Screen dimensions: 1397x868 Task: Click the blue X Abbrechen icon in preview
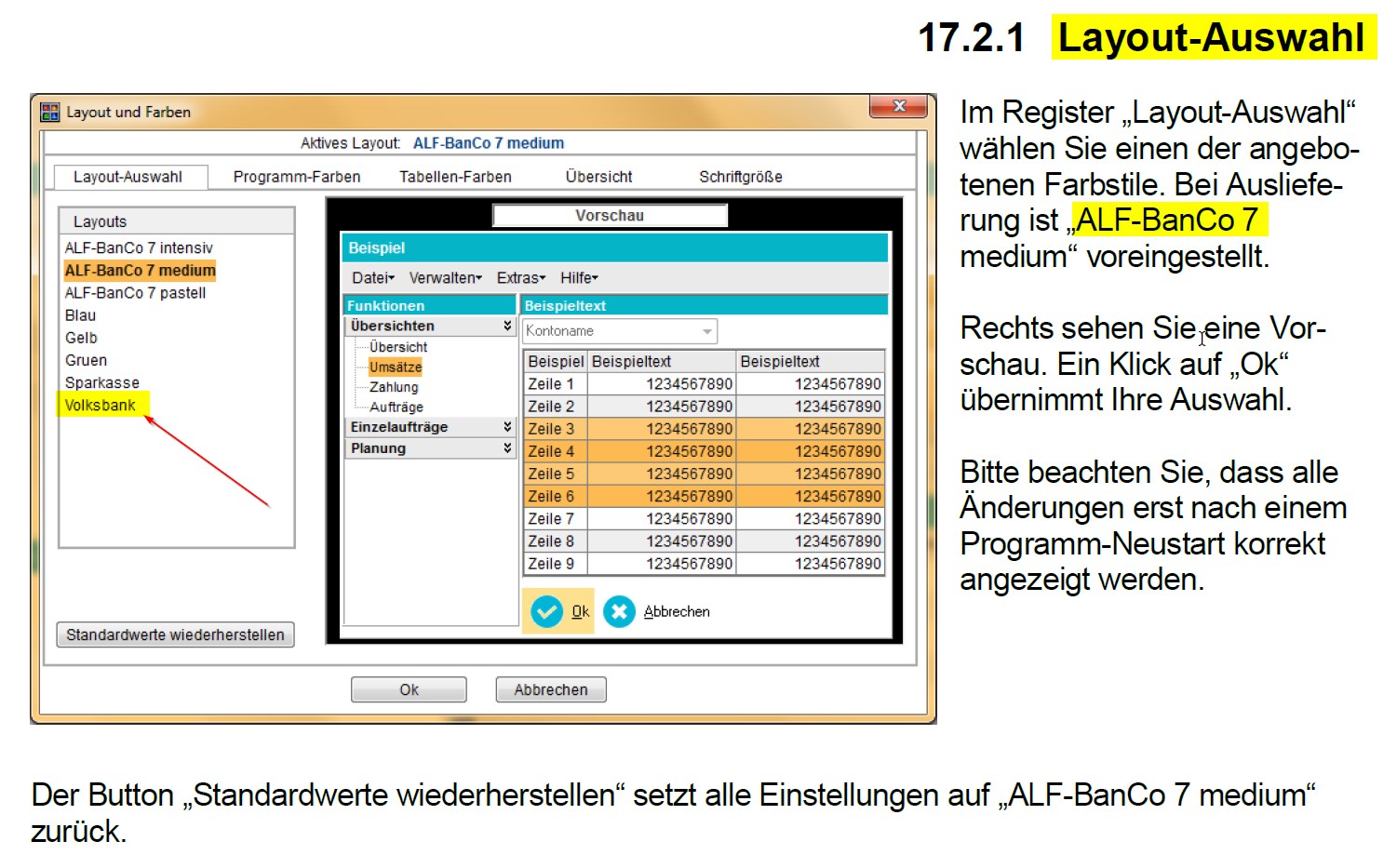click(x=620, y=611)
